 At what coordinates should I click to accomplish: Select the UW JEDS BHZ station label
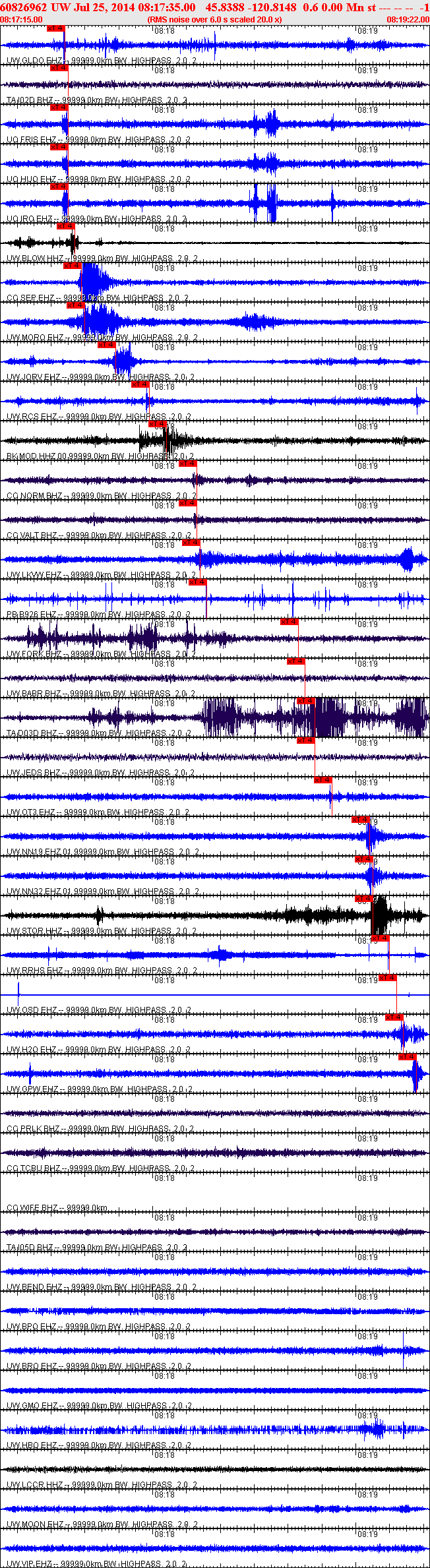(34, 773)
